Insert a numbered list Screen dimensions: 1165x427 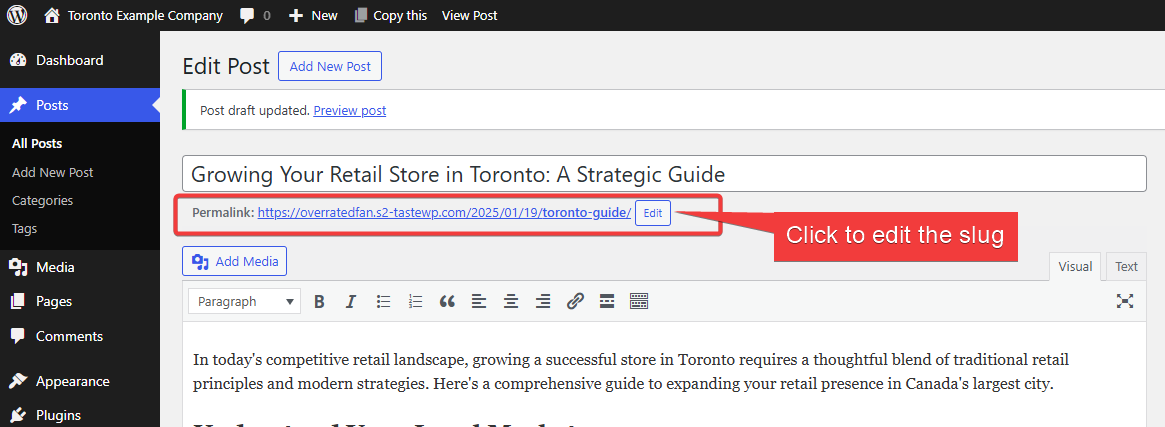415,301
